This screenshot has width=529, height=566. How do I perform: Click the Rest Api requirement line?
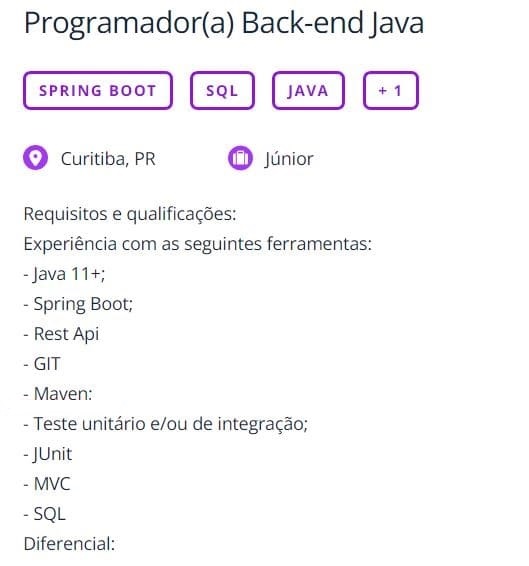click(61, 334)
